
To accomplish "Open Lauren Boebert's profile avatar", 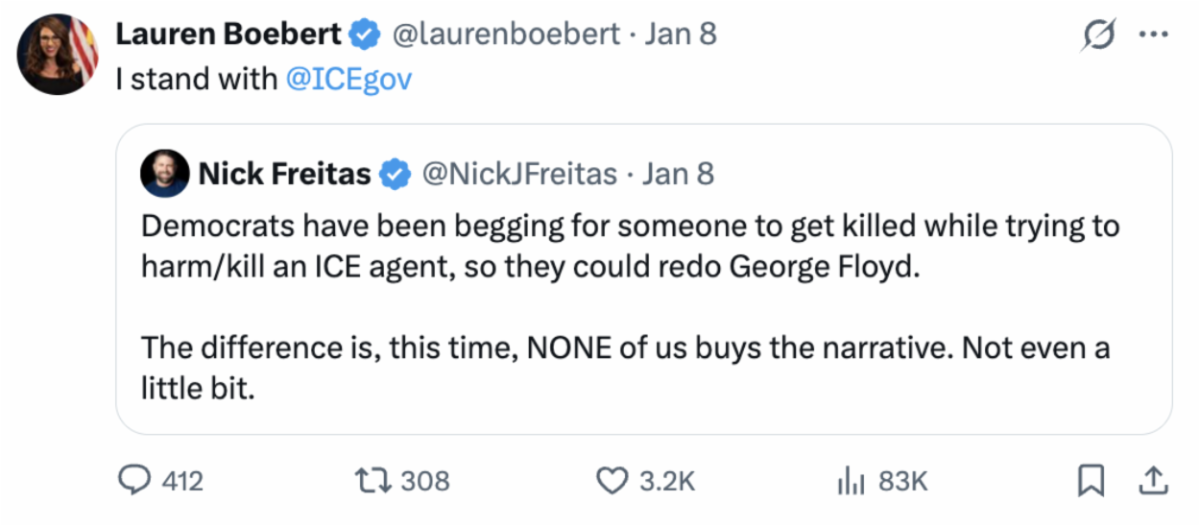I will coord(57,55).
